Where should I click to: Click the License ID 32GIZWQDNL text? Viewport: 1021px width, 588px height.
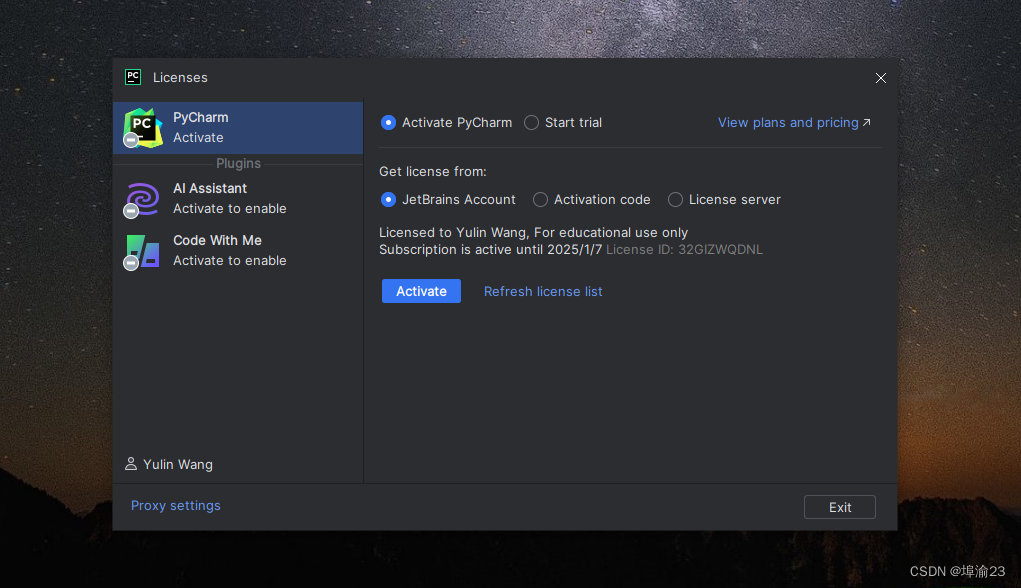[x=684, y=249]
